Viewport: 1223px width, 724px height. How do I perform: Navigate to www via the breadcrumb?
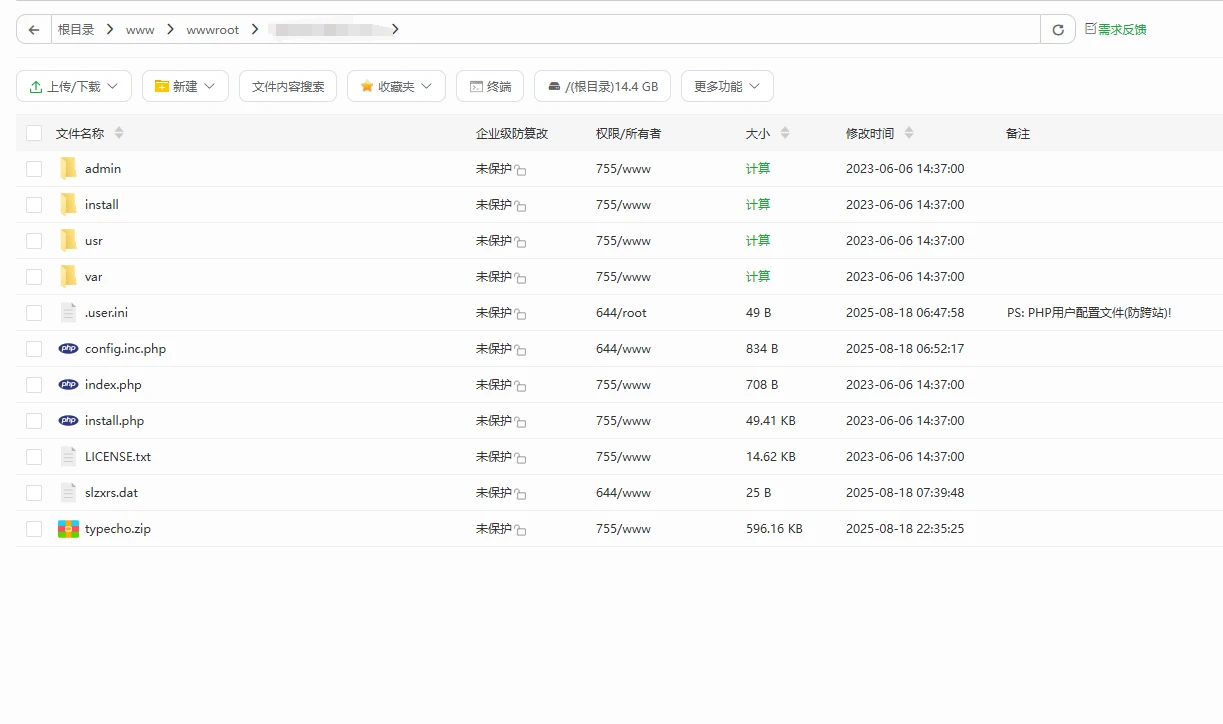pos(140,29)
